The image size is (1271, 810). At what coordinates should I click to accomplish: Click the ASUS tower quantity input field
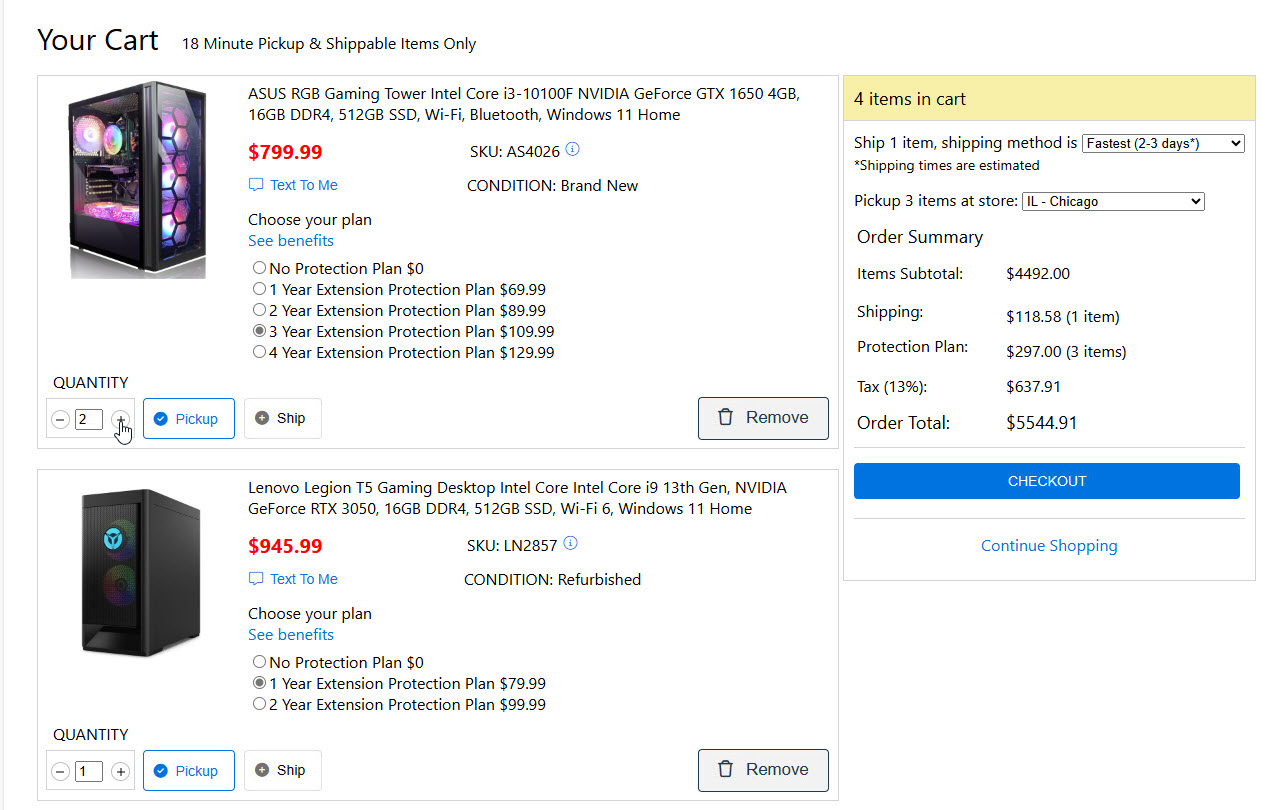pos(89,419)
